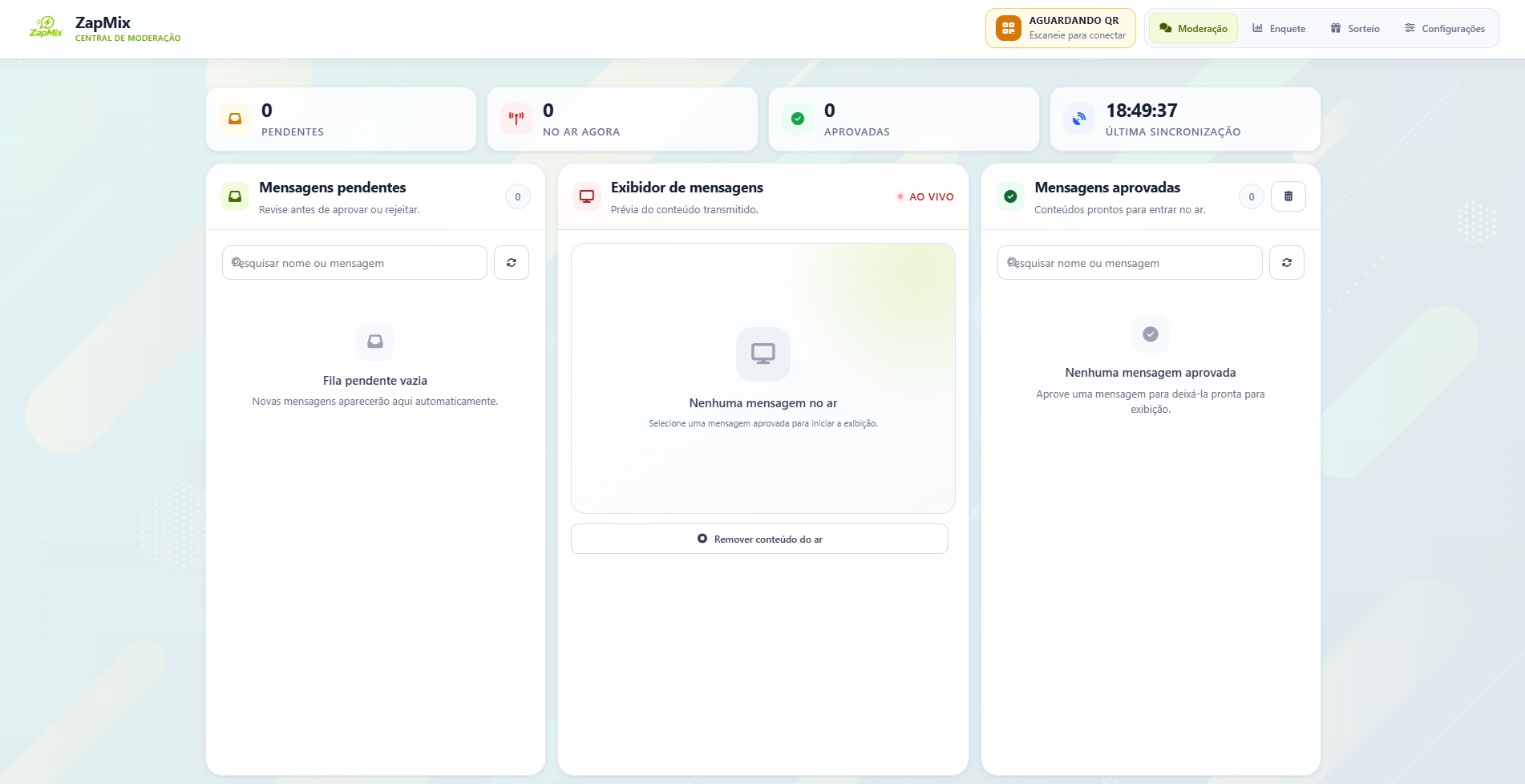Clear approved messages with trash button

[x=1288, y=196]
